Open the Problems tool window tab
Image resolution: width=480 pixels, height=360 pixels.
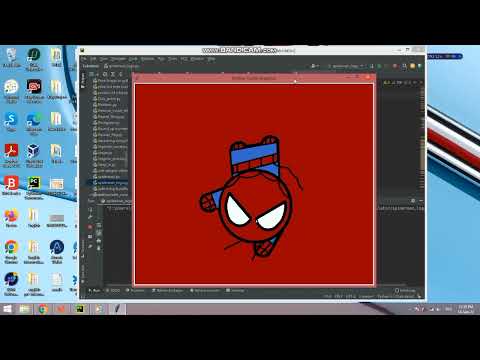(135, 291)
